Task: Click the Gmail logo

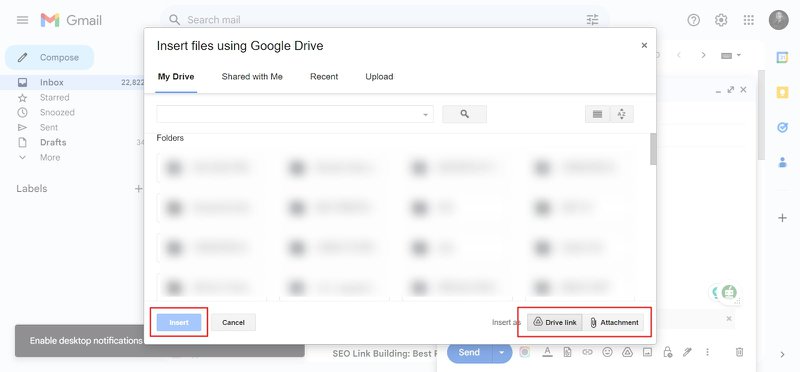Action: [71, 20]
